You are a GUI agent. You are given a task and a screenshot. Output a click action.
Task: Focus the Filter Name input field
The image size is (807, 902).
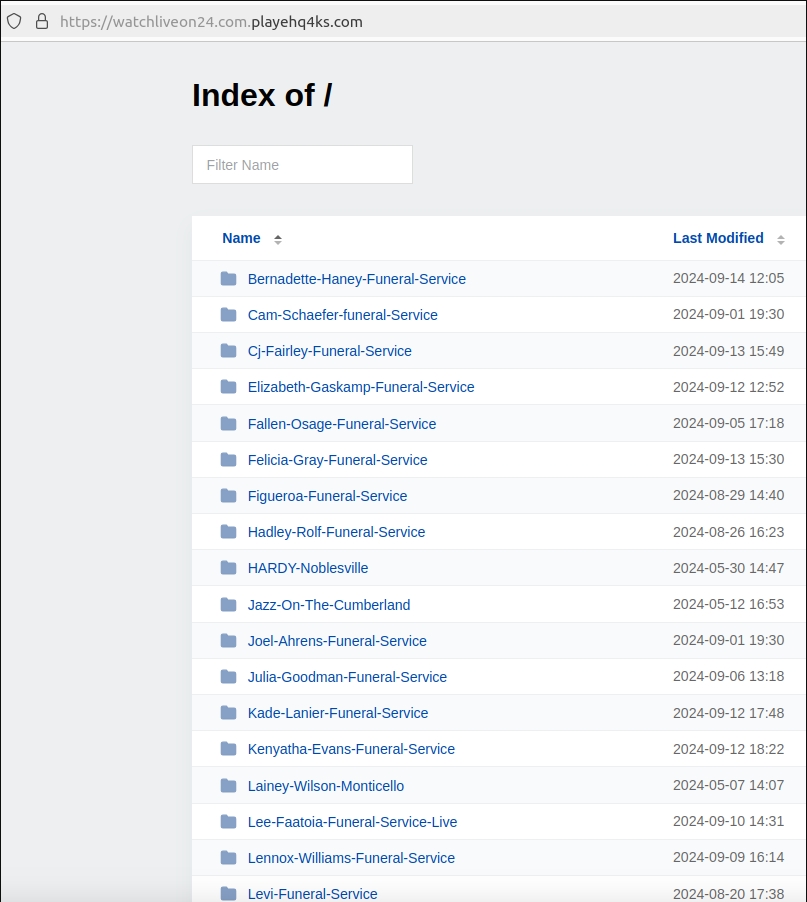(302, 165)
